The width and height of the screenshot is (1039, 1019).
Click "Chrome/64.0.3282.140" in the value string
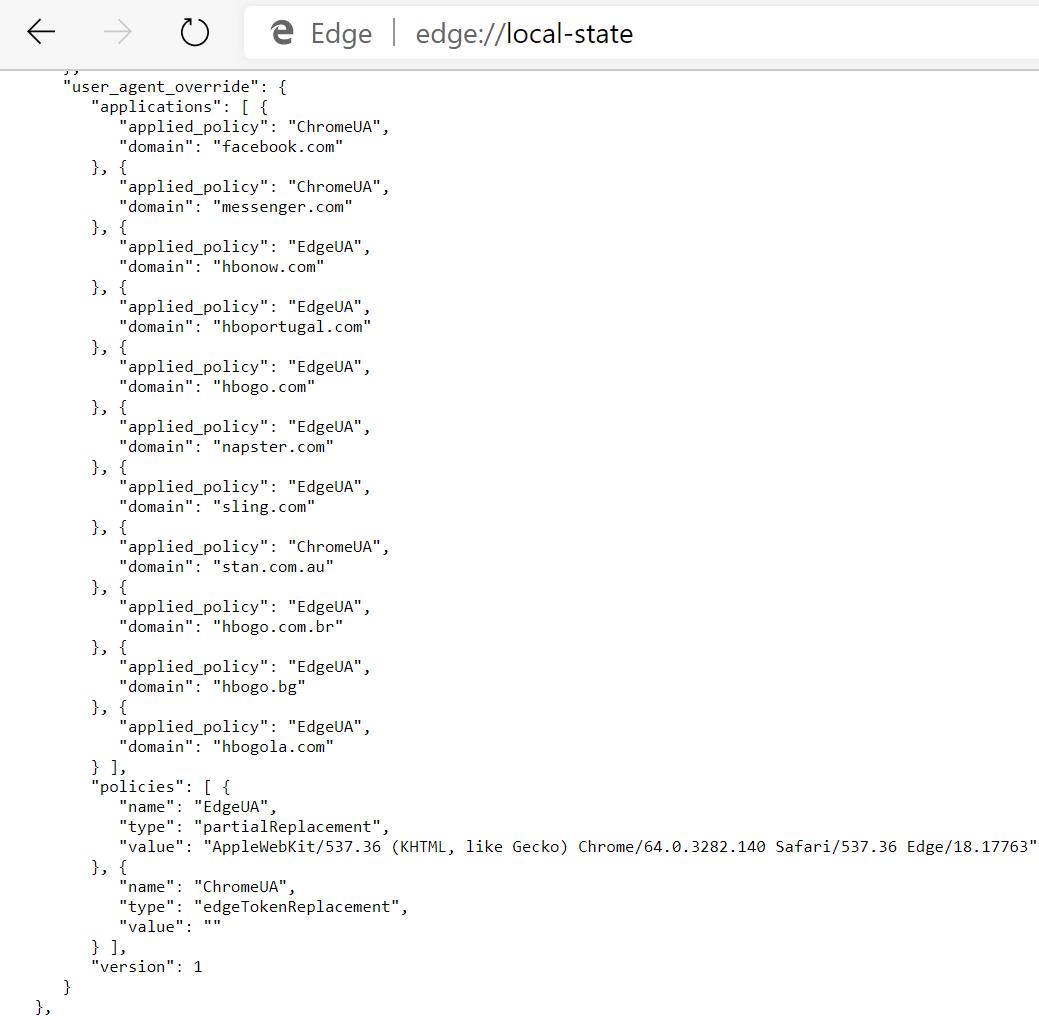tap(671, 846)
